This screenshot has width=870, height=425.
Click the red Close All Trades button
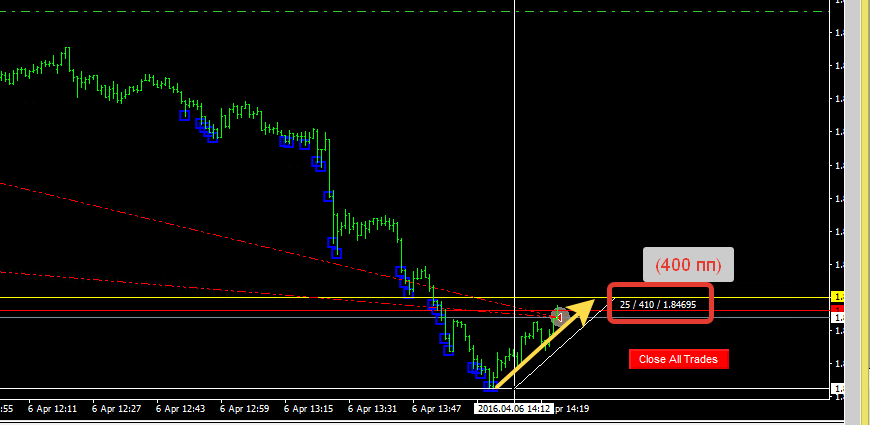tap(679, 359)
